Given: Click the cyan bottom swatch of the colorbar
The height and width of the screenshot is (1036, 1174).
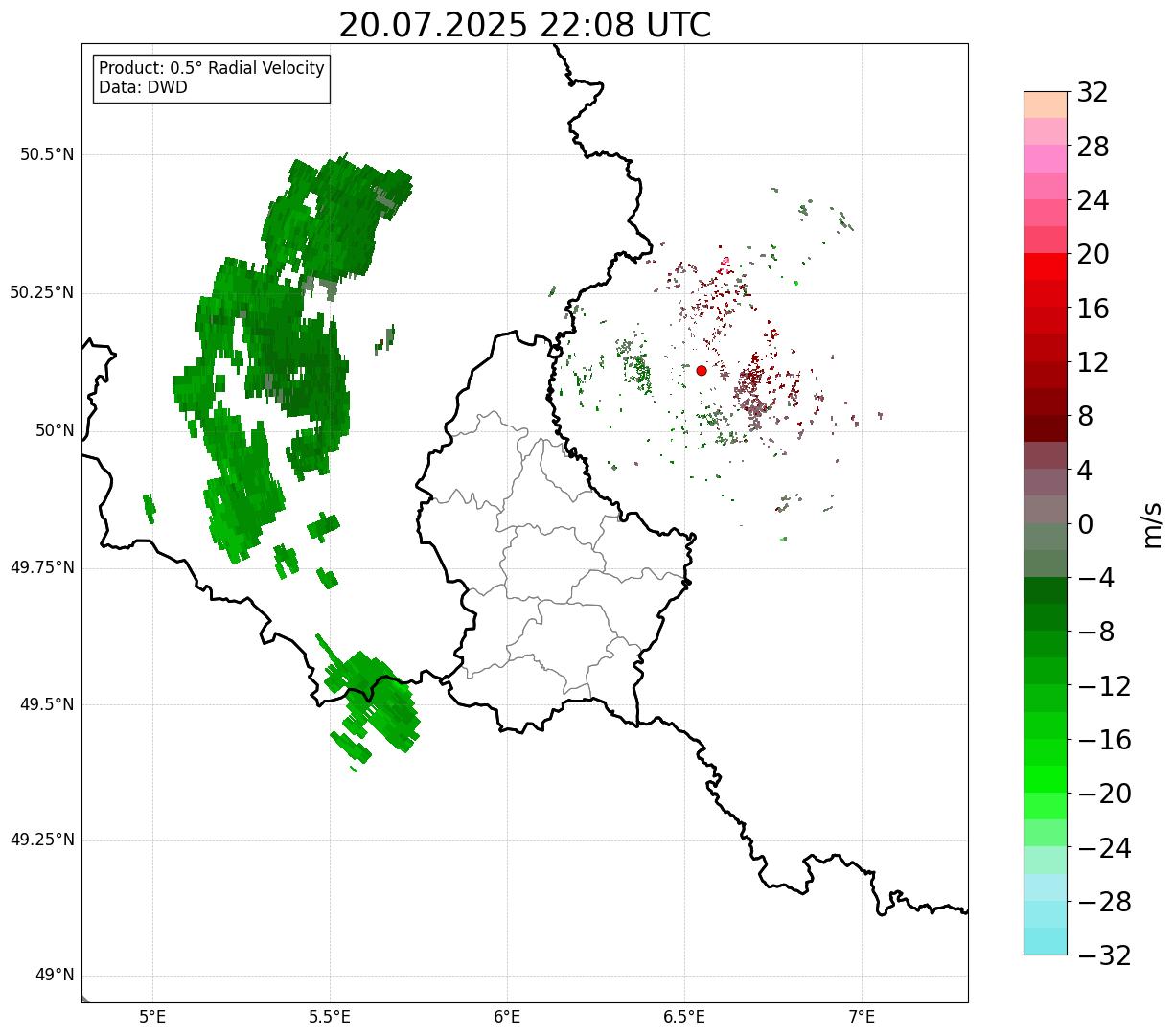Looking at the screenshot, I should tap(1046, 941).
